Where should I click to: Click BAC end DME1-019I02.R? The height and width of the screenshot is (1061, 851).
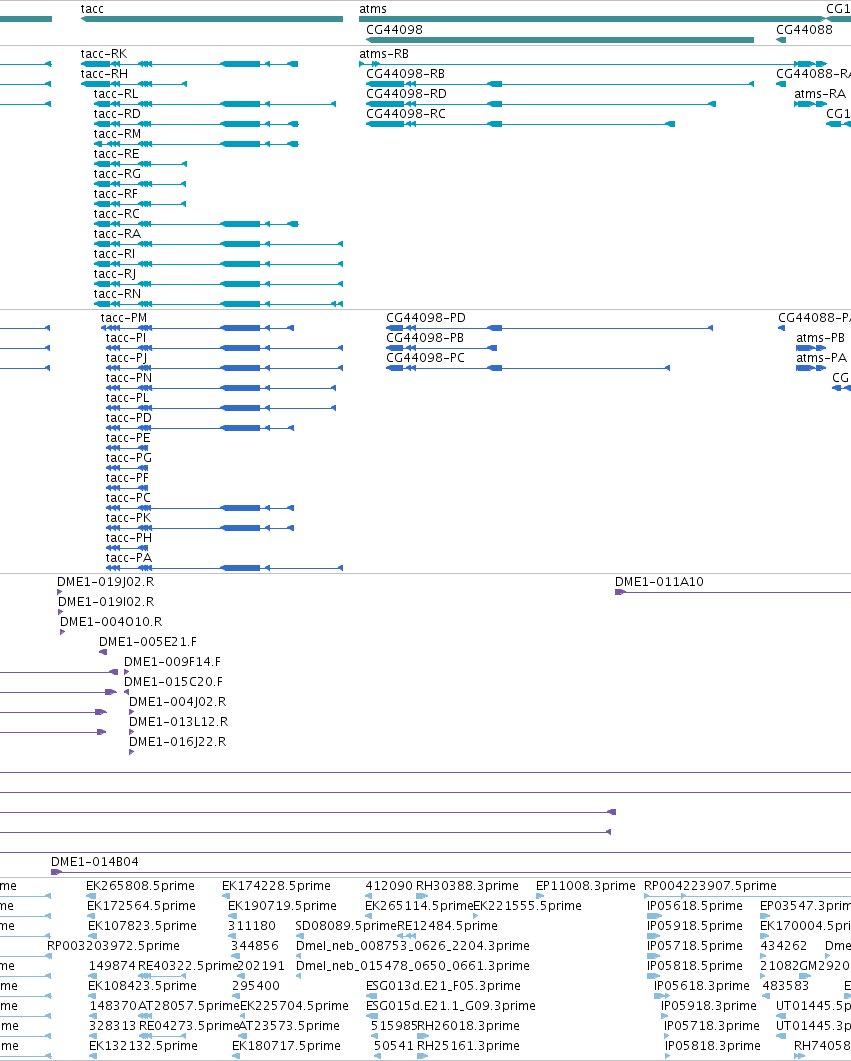click(61, 612)
